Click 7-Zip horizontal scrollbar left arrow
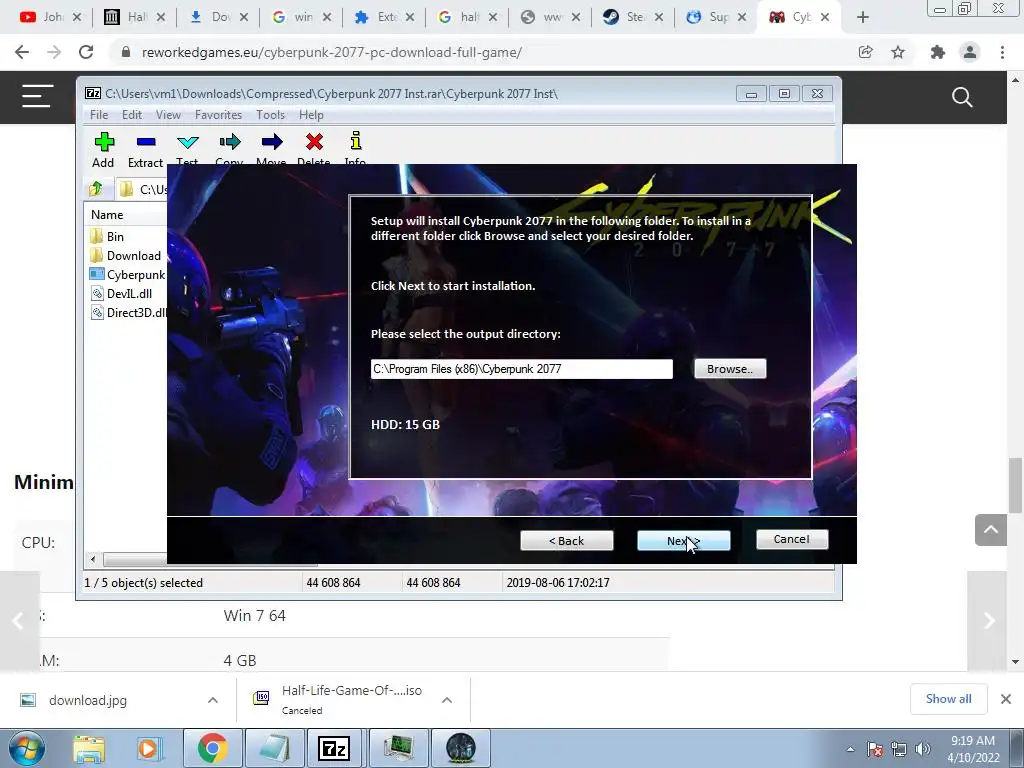 pos(93,560)
